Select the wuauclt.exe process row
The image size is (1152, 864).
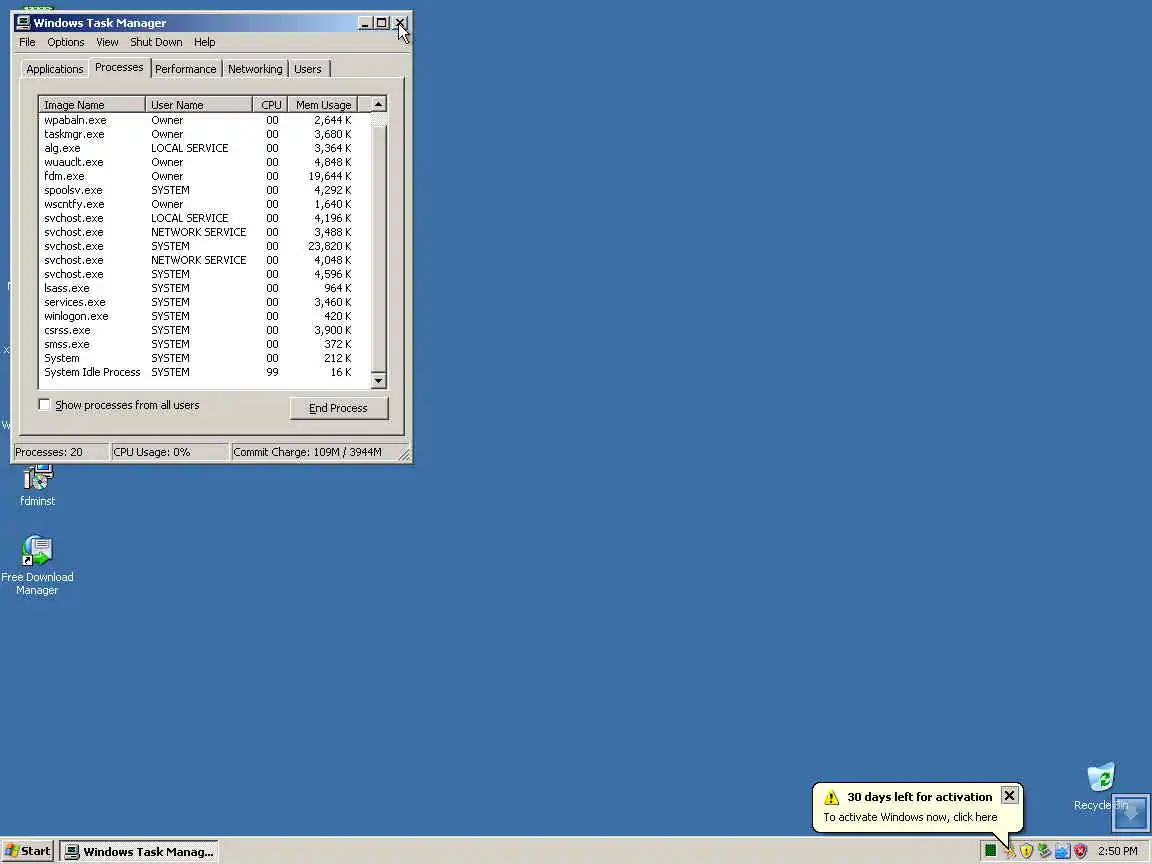205,162
